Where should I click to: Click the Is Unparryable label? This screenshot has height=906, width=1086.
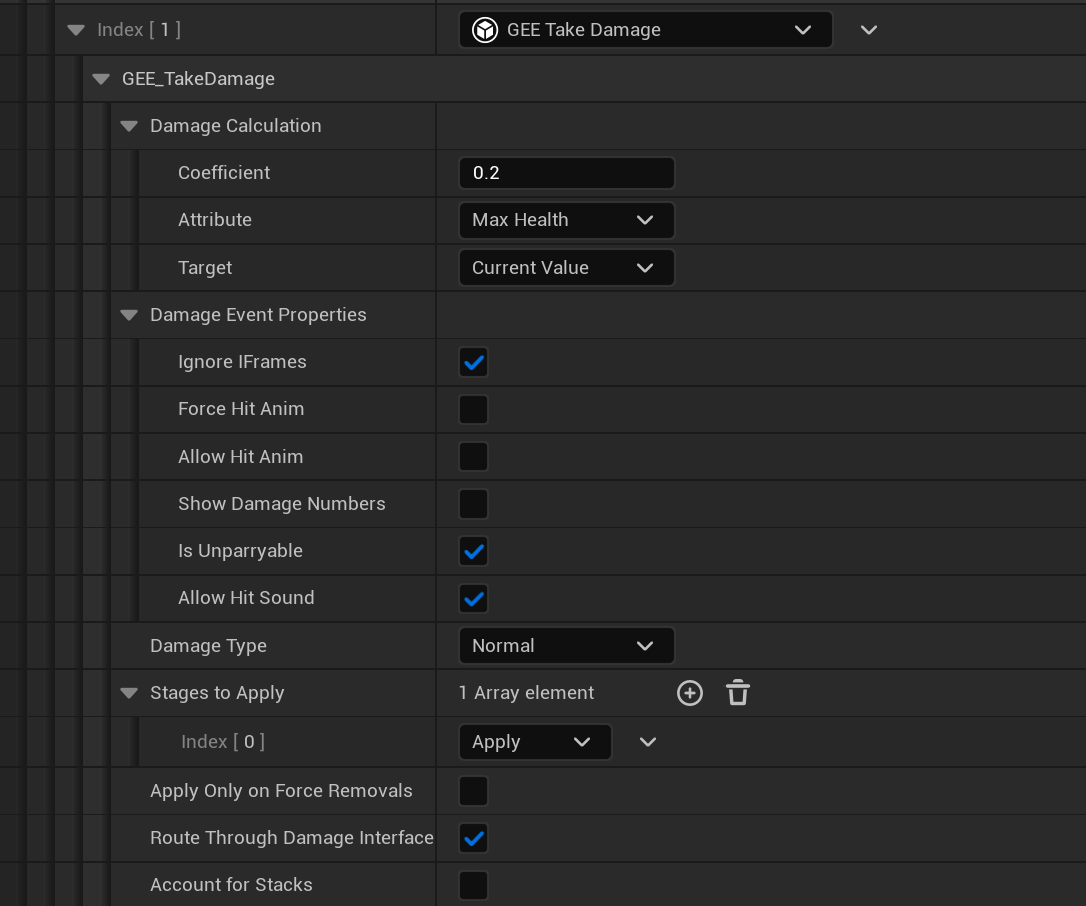(x=240, y=551)
